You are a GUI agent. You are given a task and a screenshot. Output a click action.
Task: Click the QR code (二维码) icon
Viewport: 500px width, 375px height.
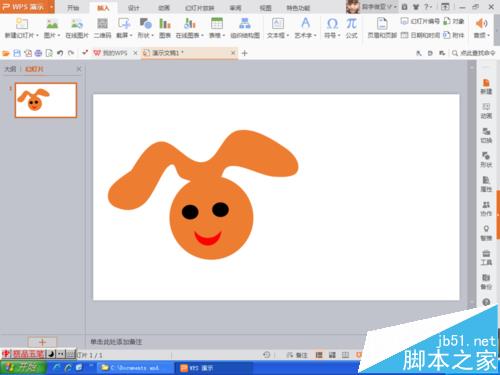point(102,28)
